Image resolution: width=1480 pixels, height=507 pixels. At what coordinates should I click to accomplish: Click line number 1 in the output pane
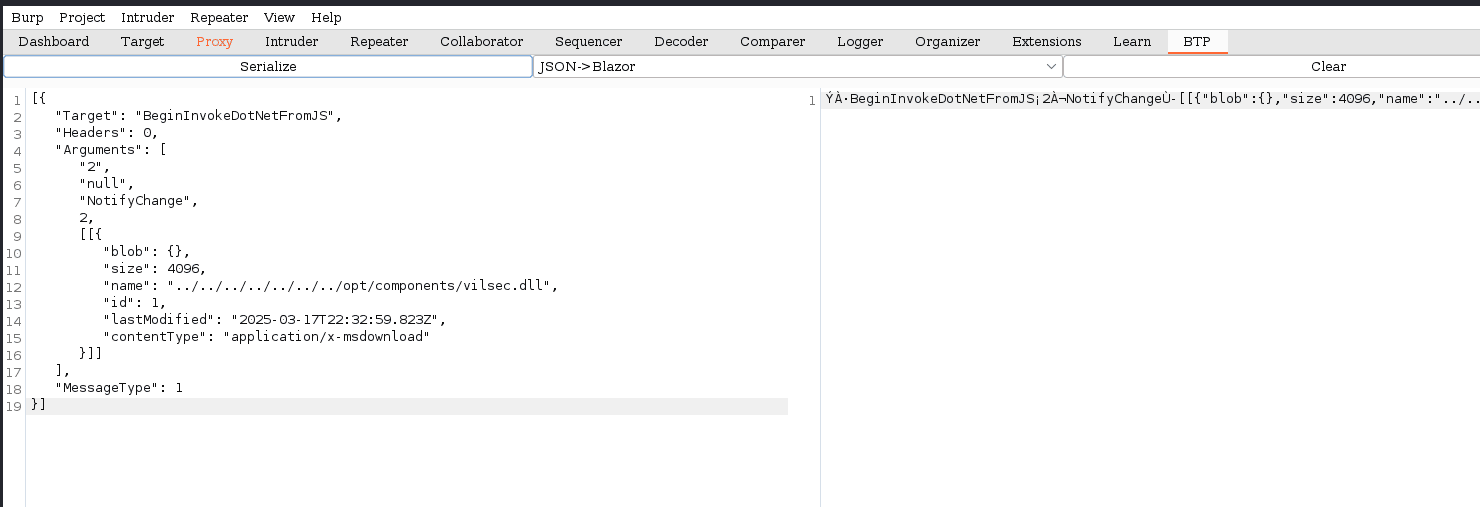pyautogui.click(x=811, y=99)
